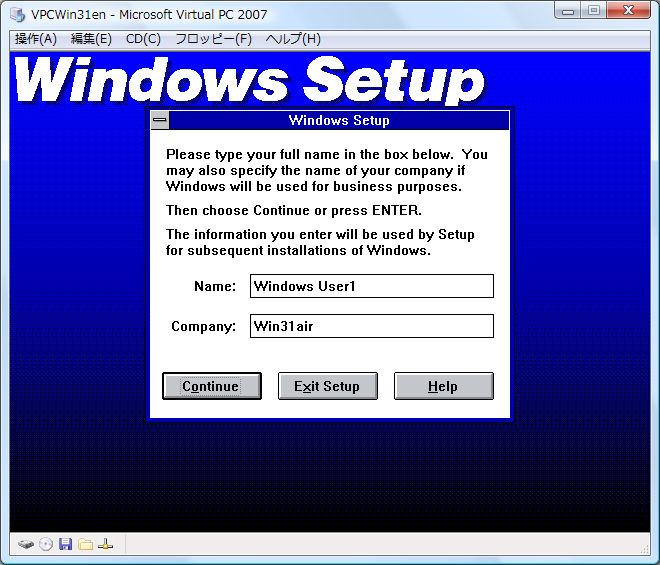Open the フロッピー(F) menu
This screenshot has width=660, height=565.
click(x=213, y=39)
